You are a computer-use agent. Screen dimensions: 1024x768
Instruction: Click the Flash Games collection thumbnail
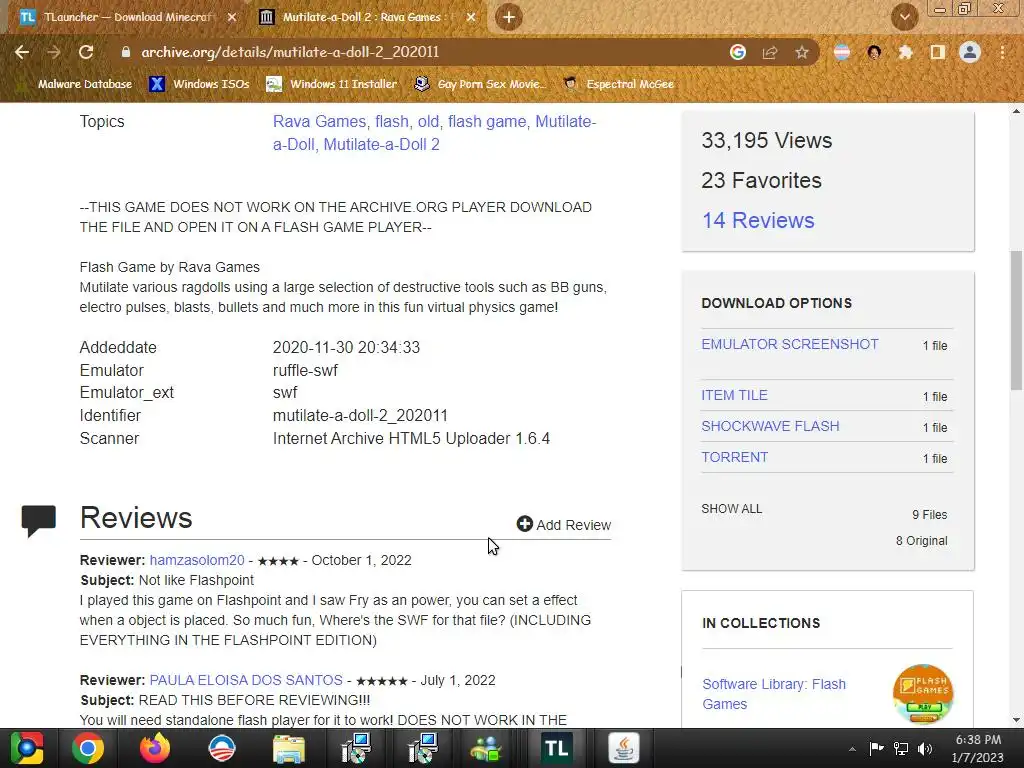pyautogui.click(x=923, y=694)
